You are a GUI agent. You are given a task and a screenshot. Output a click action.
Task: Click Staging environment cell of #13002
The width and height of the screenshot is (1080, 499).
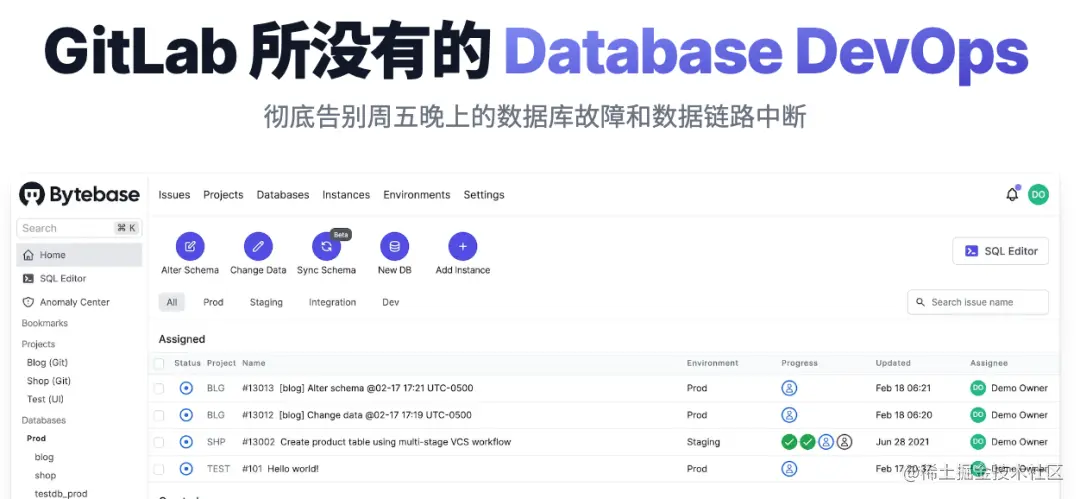pyautogui.click(x=703, y=442)
